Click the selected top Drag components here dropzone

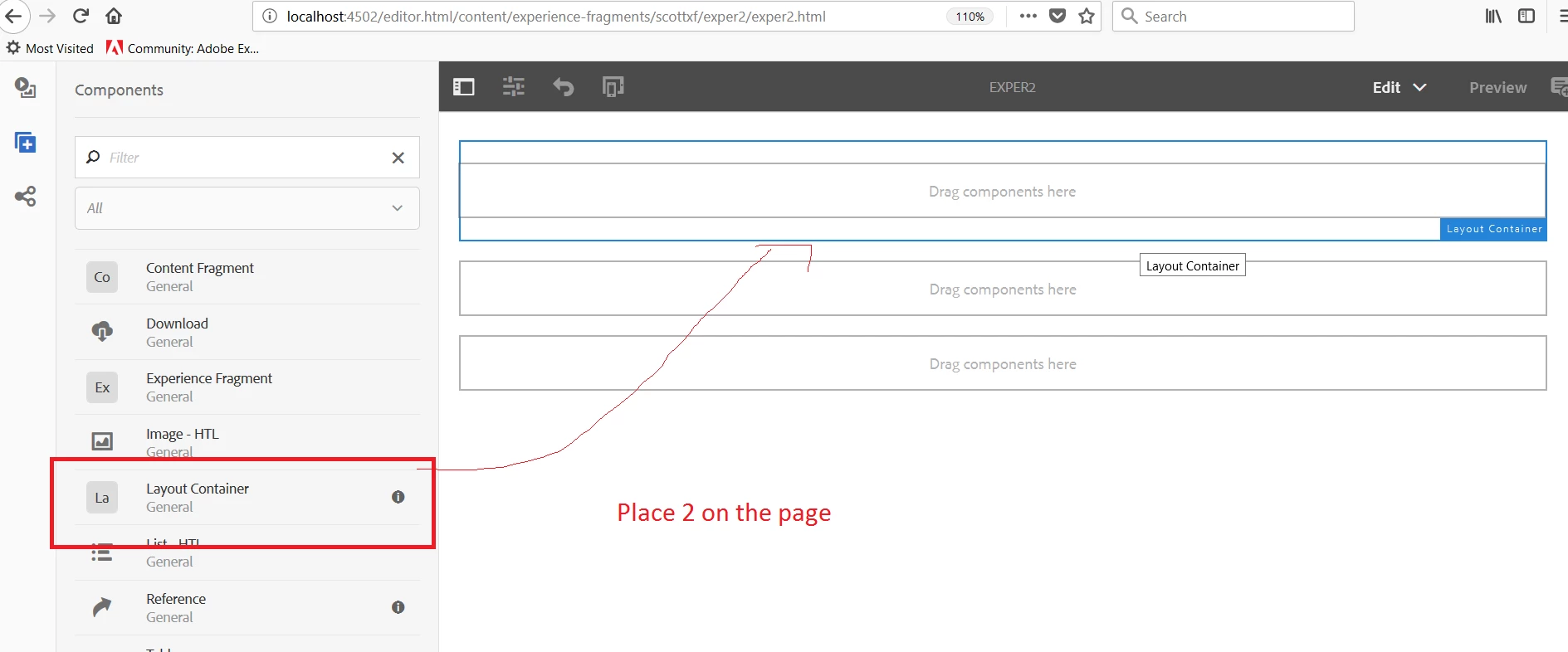tap(1003, 191)
